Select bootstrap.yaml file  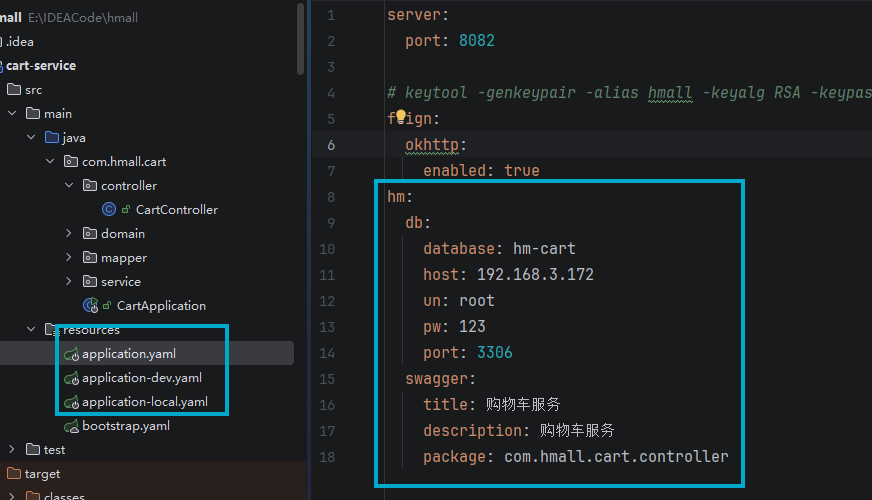tap(126, 426)
